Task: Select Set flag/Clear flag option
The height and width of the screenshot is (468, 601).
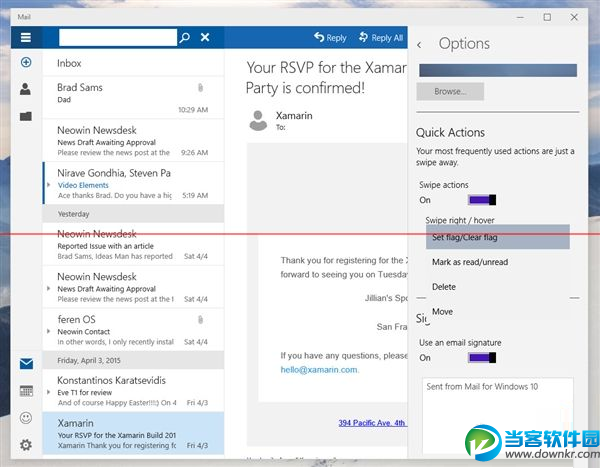Action: coord(498,237)
